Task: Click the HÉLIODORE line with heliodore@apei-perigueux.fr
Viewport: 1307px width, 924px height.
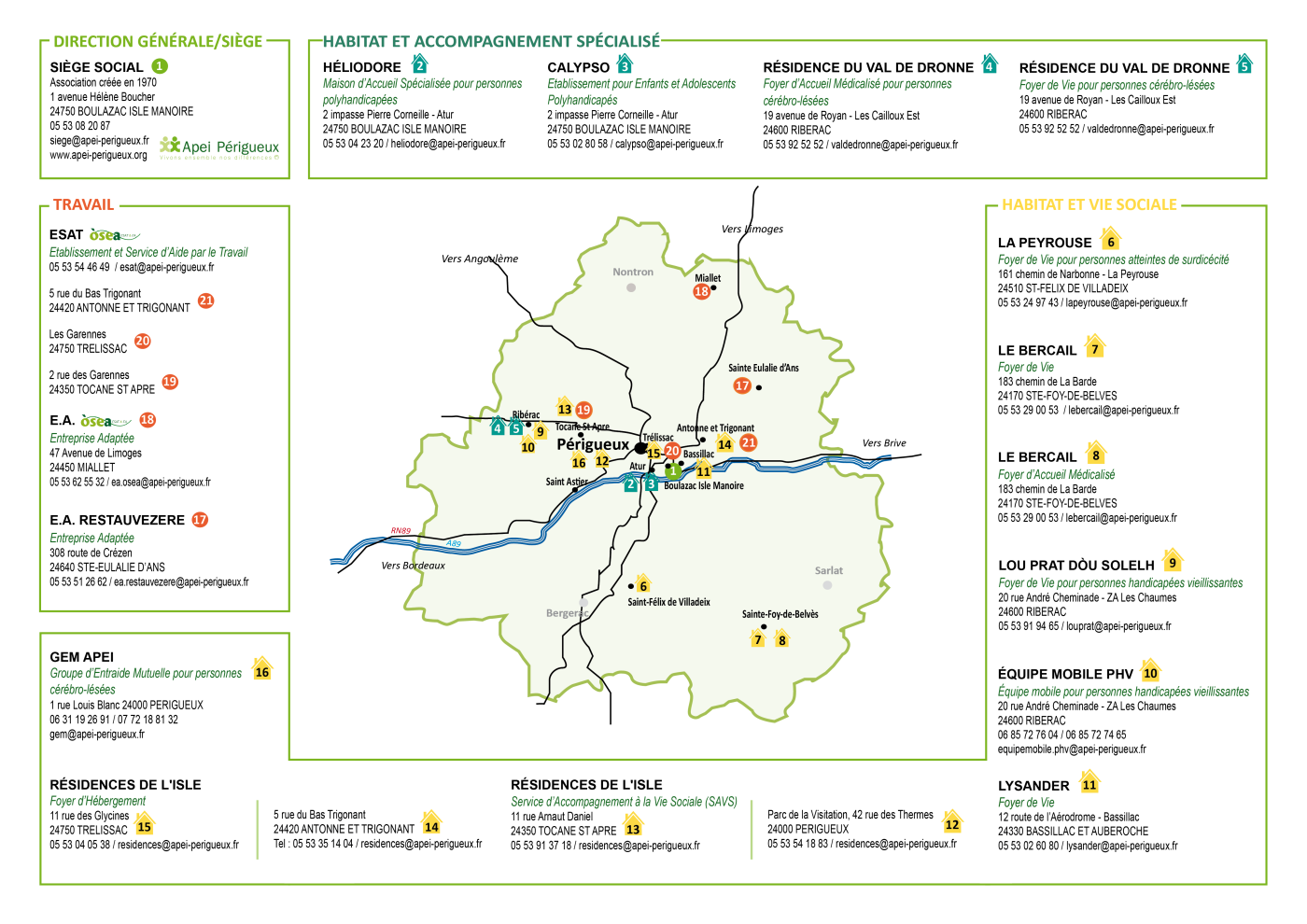Action: (x=415, y=144)
